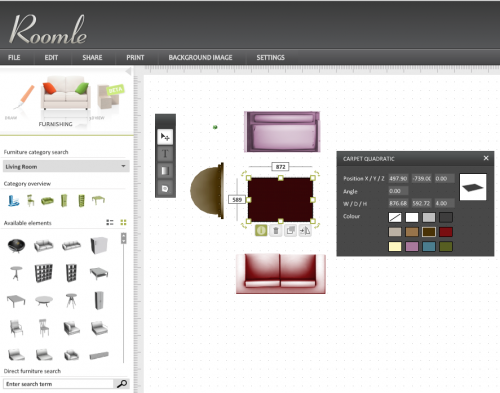500x393 pixels.
Task: Collapse the left sidebar with corner arrow
Action: [x=129, y=71]
